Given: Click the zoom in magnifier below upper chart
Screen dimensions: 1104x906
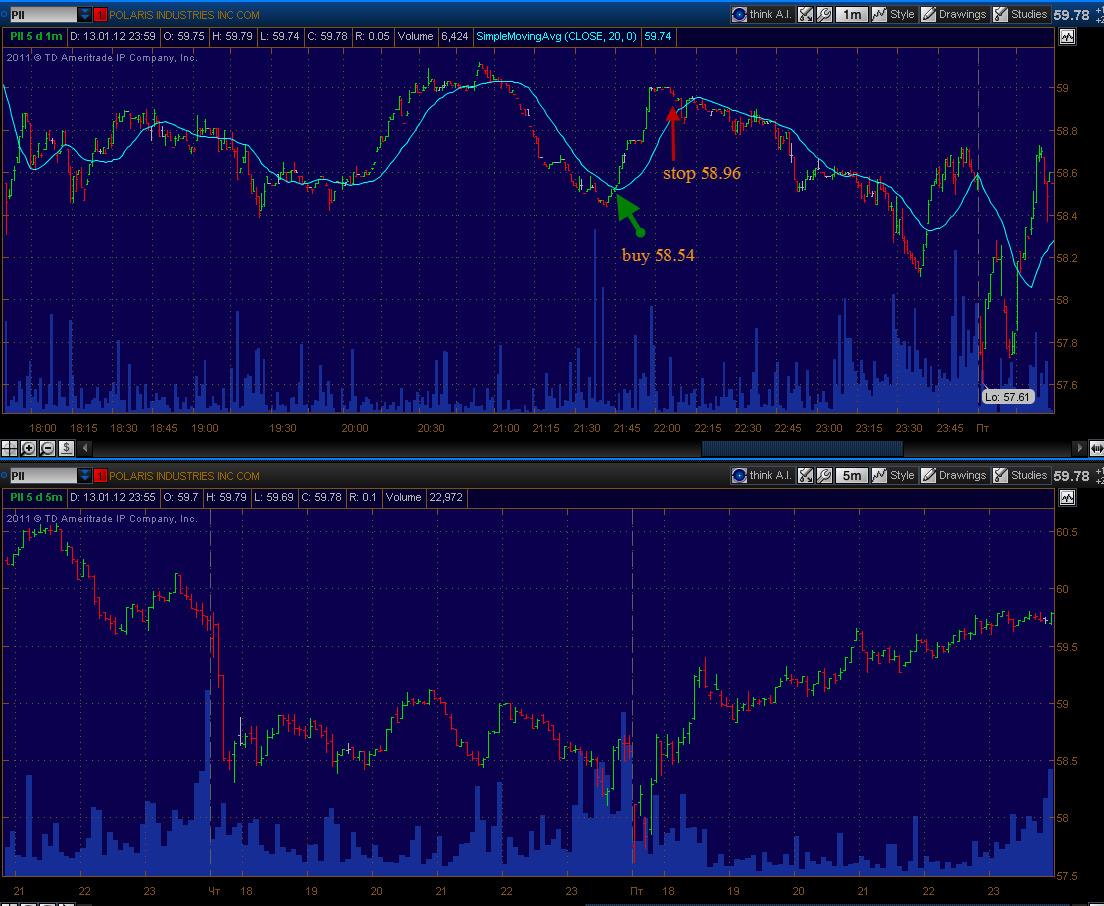Looking at the screenshot, I should click(x=28, y=448).
